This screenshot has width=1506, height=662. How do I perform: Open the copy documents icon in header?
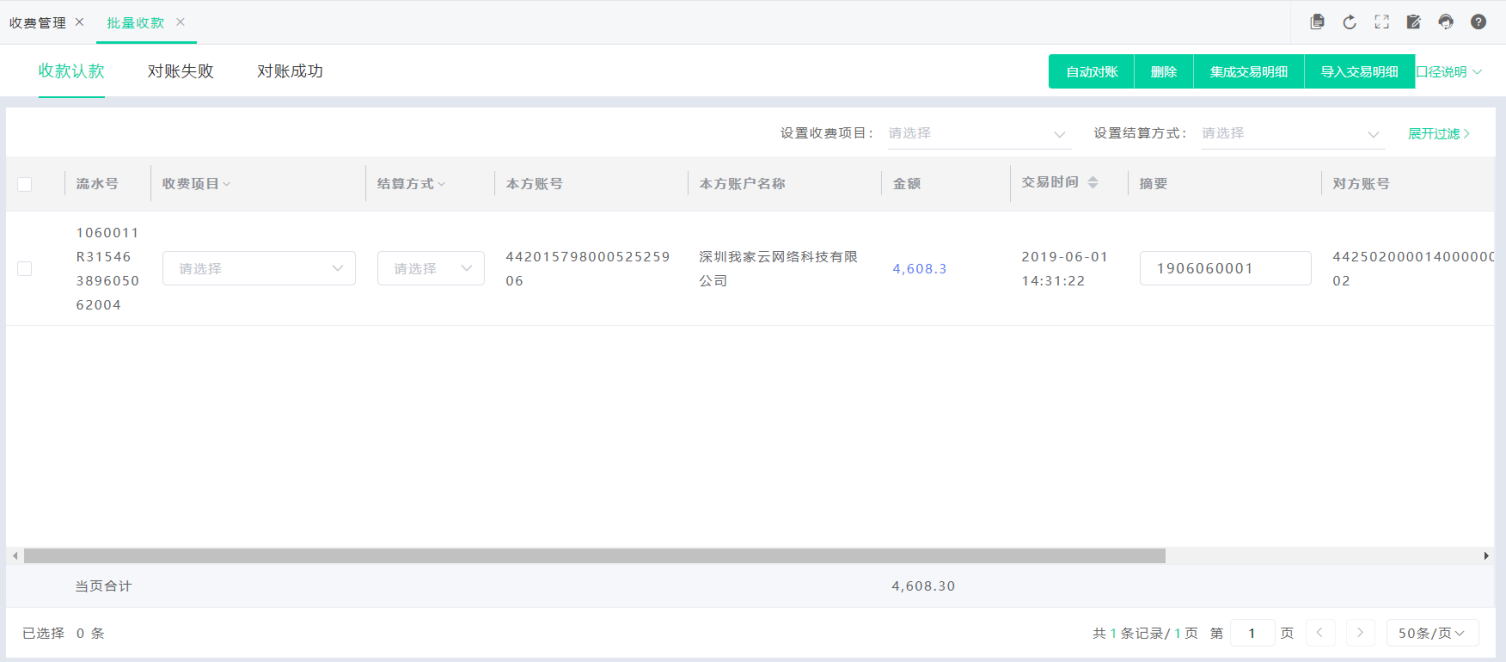coord(1317,22)
